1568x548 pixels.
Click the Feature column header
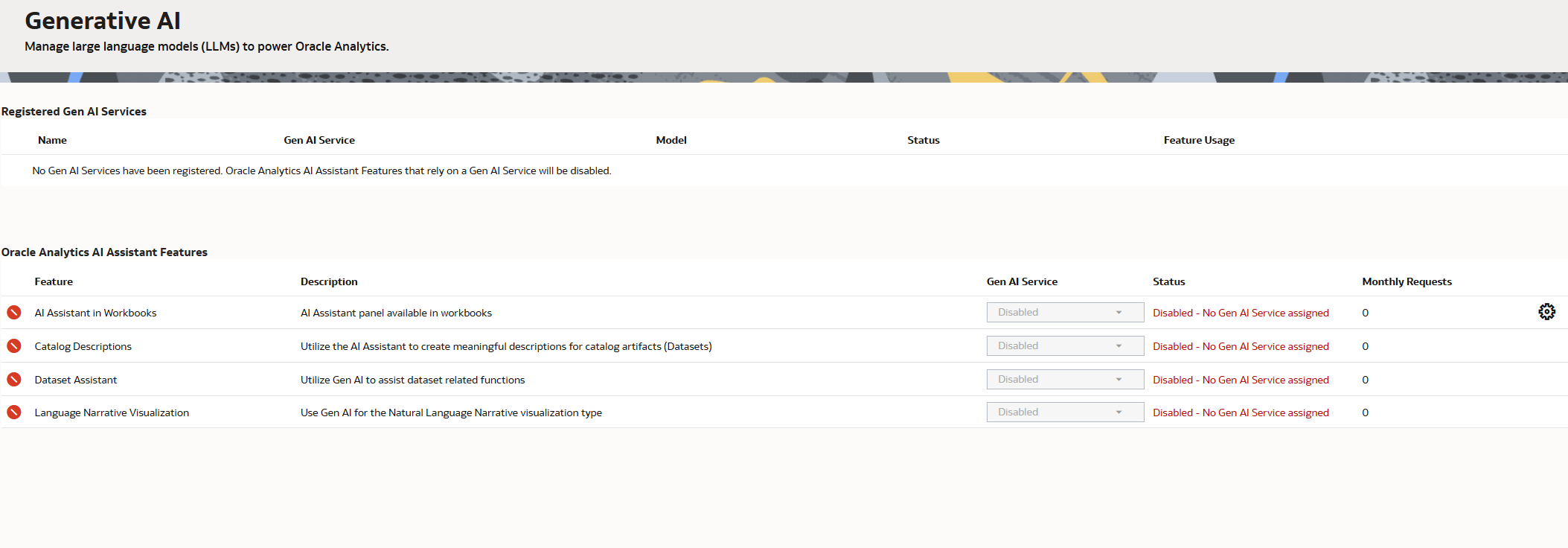(x=54, y=281)
